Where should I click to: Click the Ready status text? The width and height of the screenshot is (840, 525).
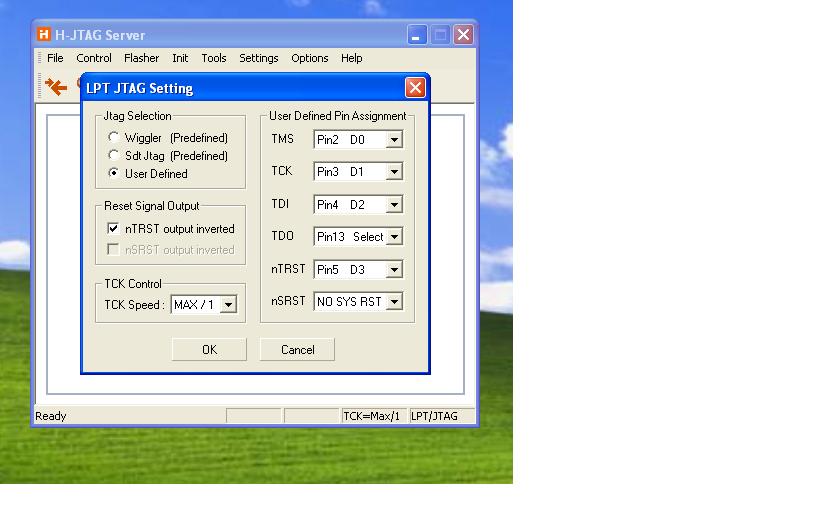(x=50, y=416)
